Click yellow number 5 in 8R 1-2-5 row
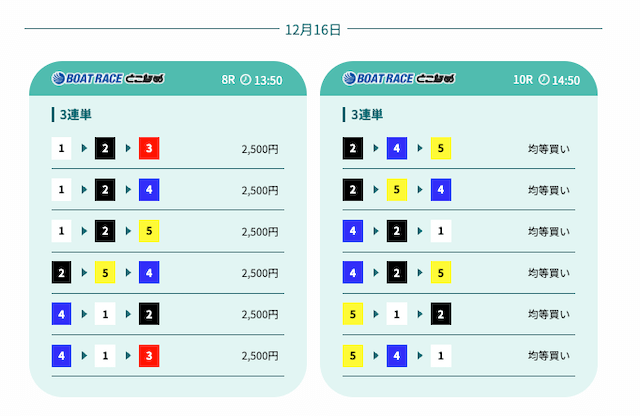The height and width of the screenshot is (416, 640). point(149,231)
